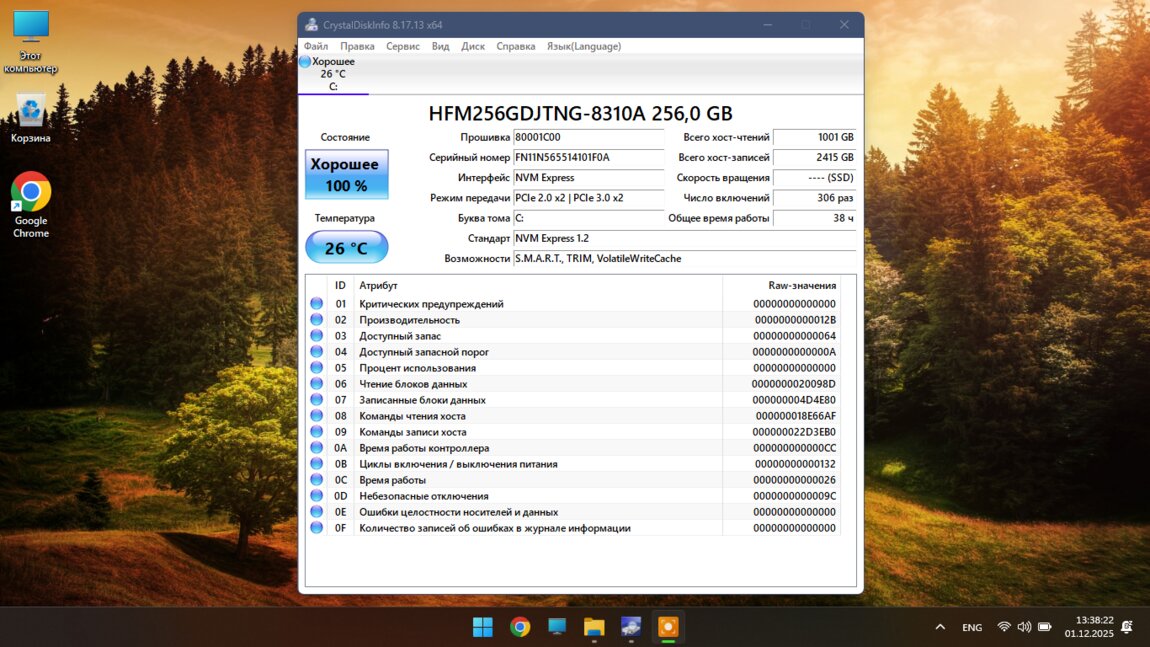Screen dimensions: 1150x647
Task: Click the Серийный номер value field
Action: point(588,158)
